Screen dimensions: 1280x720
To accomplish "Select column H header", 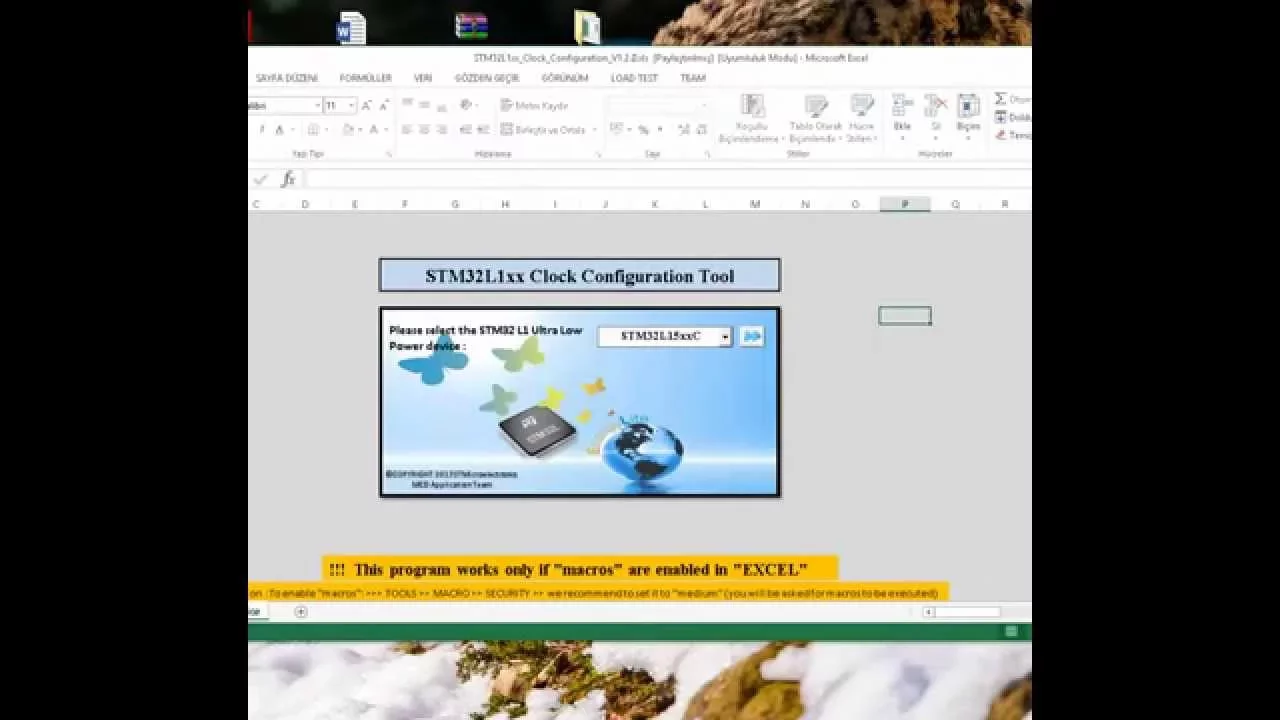I will click(505, 204).
